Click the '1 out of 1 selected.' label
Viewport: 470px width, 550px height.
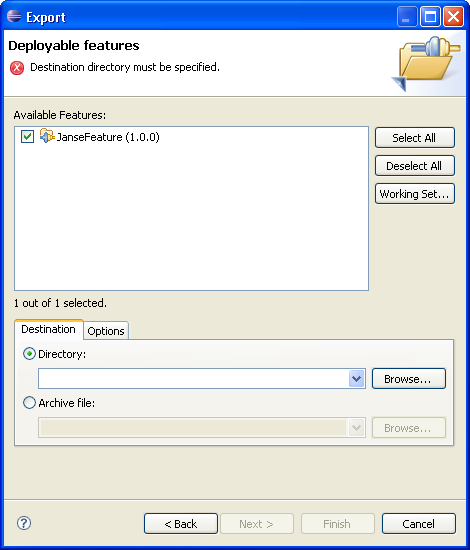(60, 303)
